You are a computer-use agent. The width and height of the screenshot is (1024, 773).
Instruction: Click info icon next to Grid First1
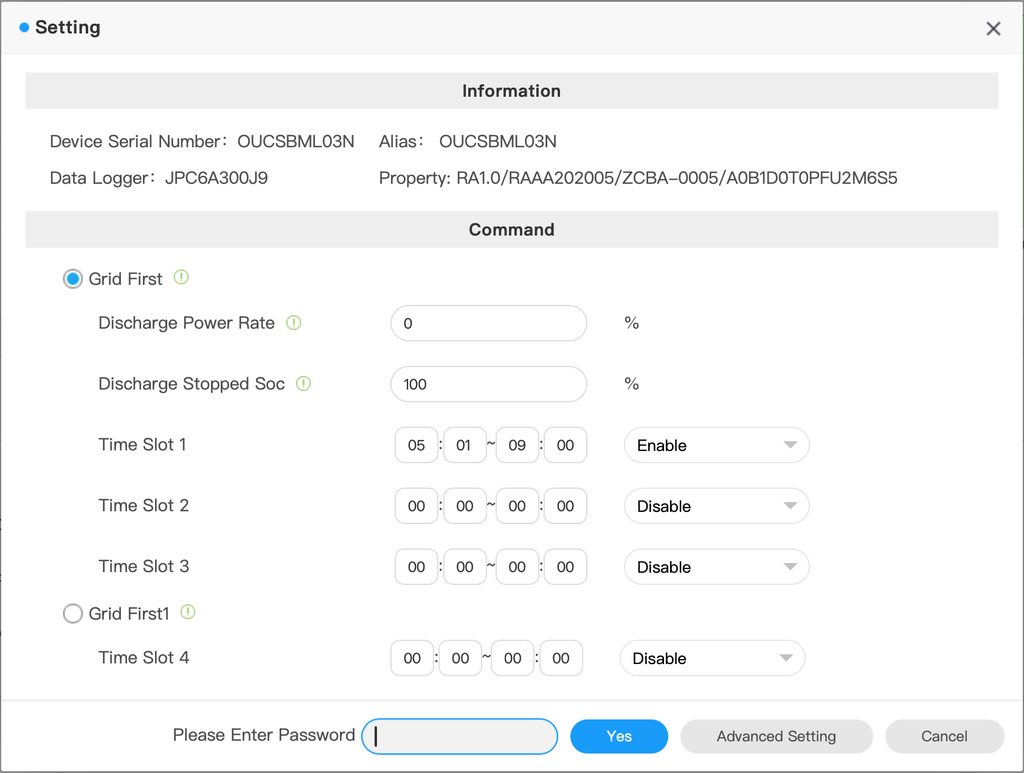[188, 612]
